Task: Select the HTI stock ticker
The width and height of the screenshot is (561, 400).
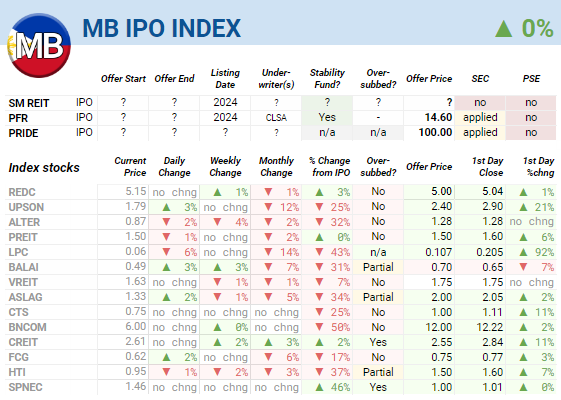Action: (17, 373)
